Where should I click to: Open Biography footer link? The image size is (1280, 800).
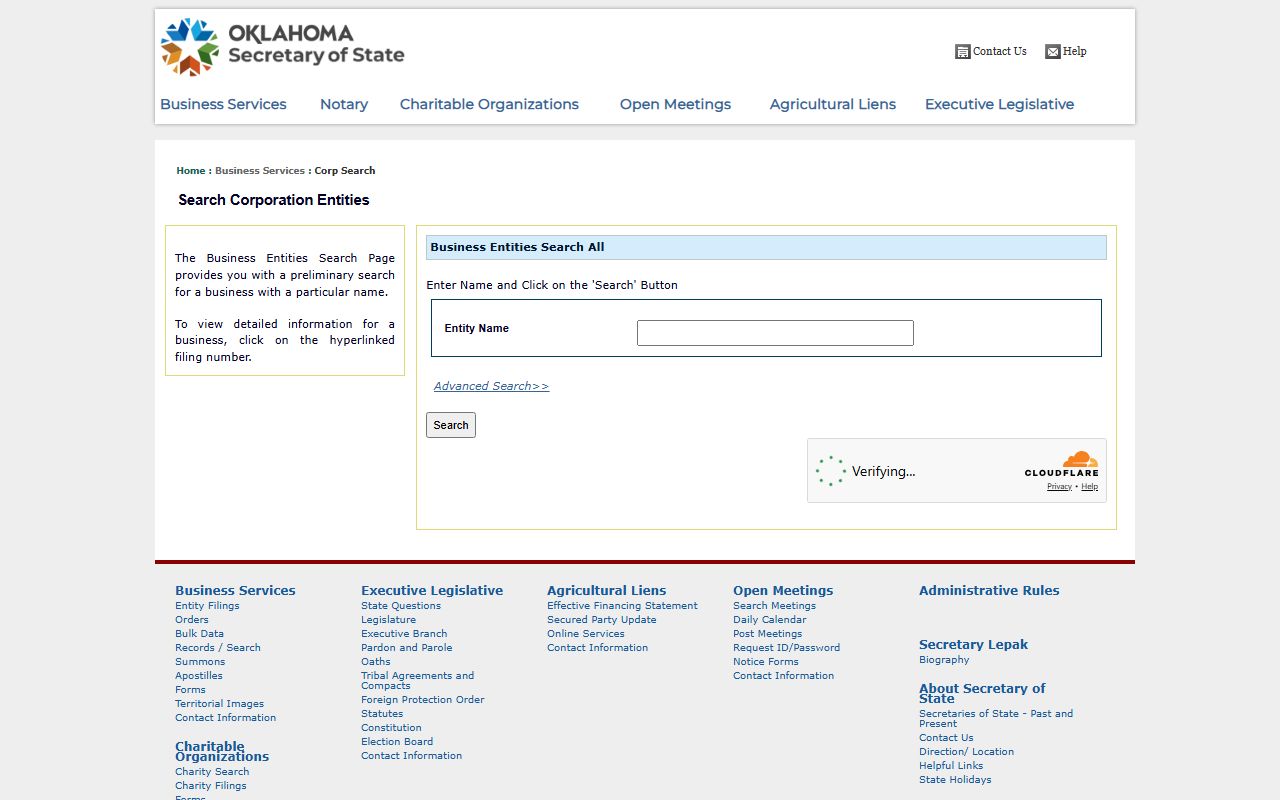point(944,659)
